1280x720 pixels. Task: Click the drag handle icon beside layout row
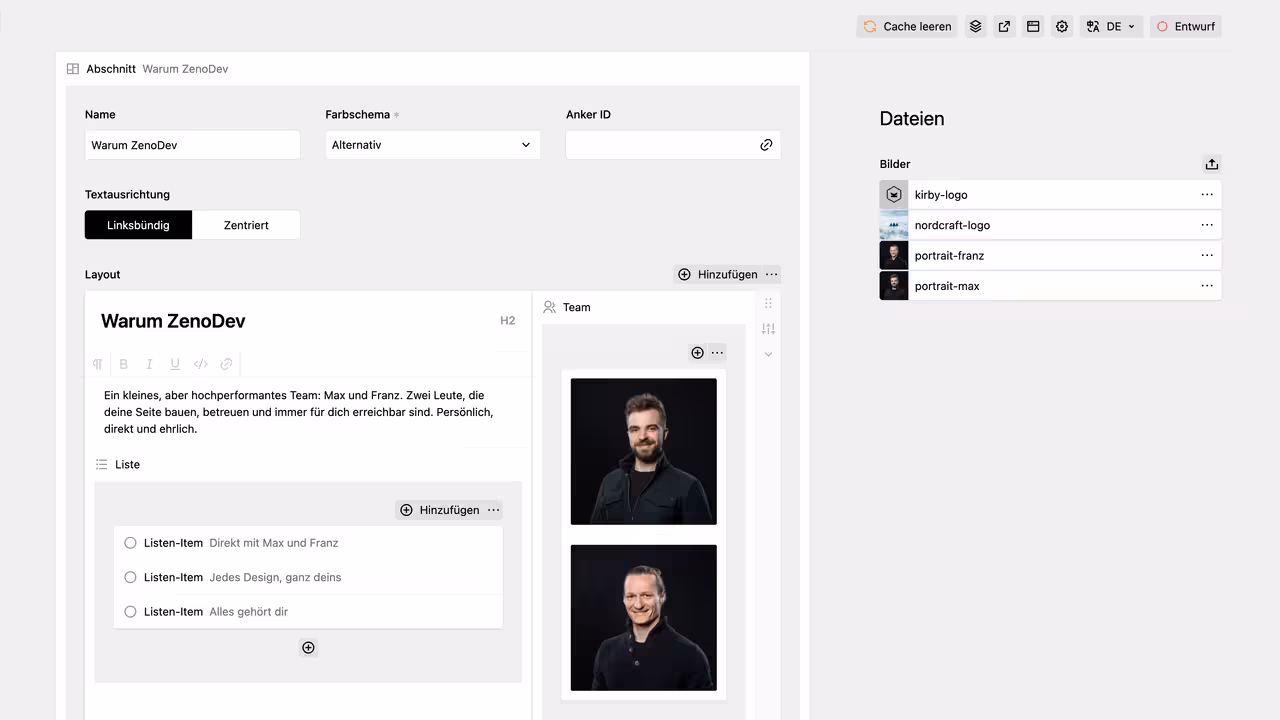(768, 303)
